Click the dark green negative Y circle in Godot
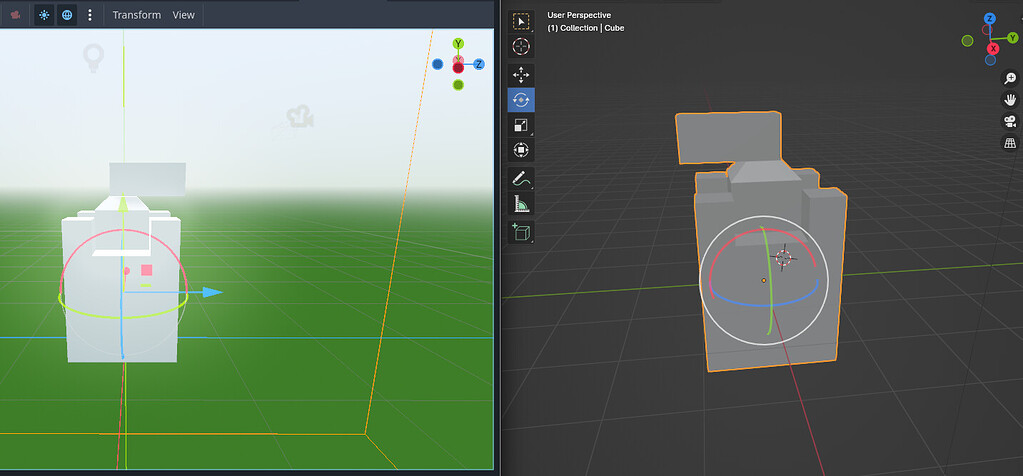Screen dimensions: 1023x476 coord(458,85)
